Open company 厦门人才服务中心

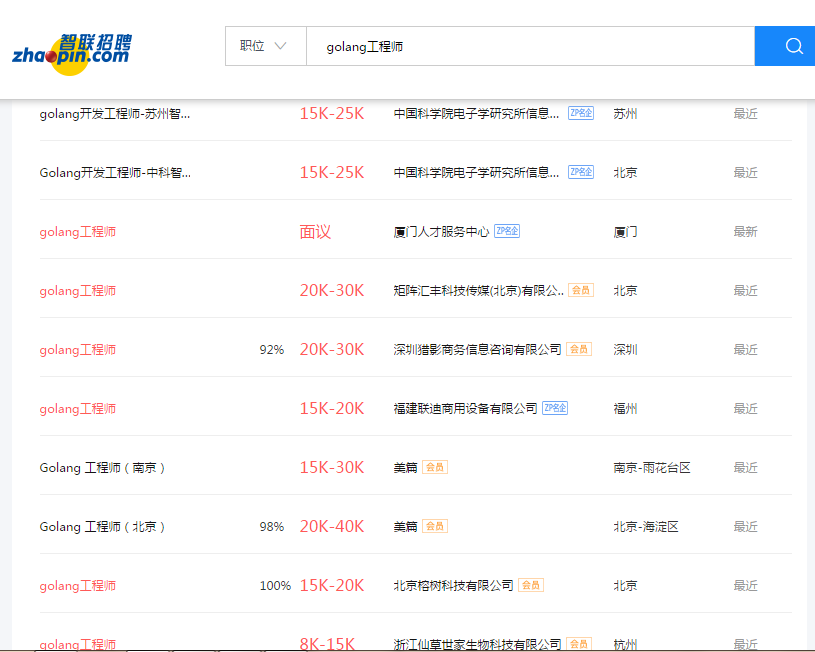coord(441,232)
